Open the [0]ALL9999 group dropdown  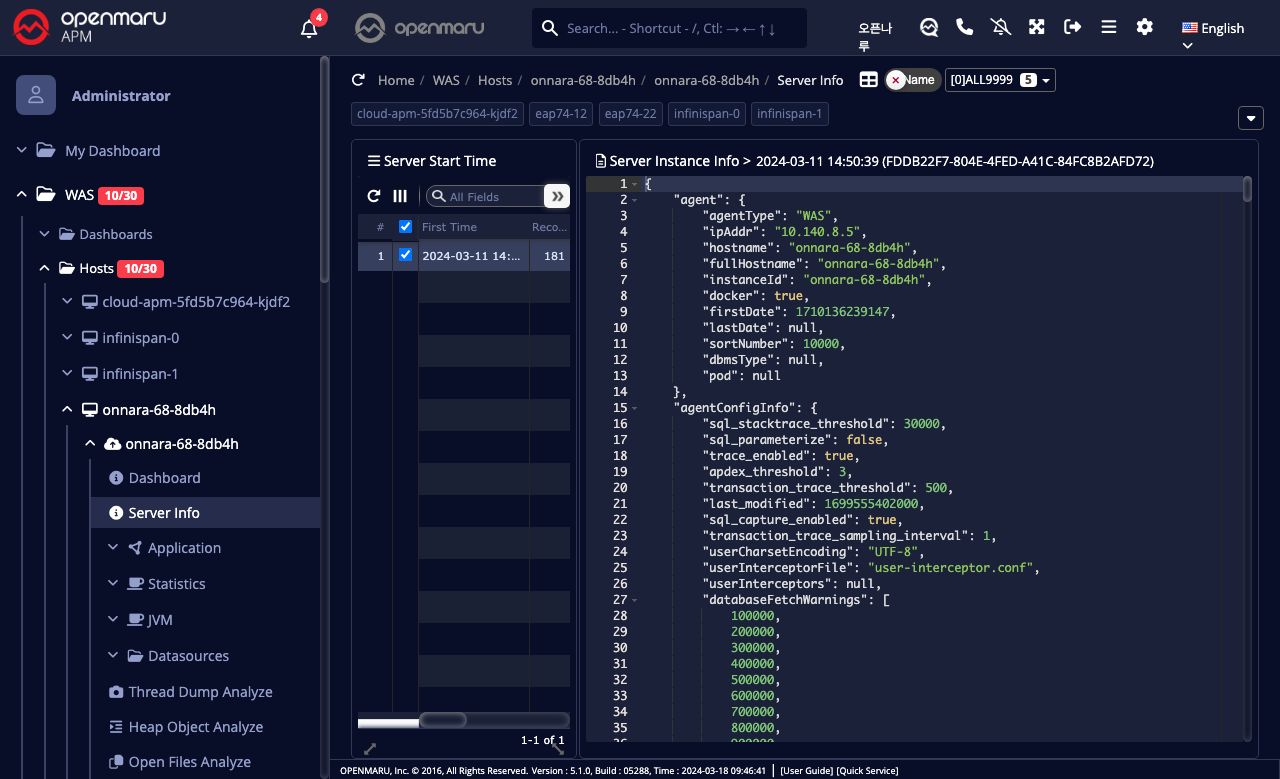pyautogui.click(x=999, y=80)
